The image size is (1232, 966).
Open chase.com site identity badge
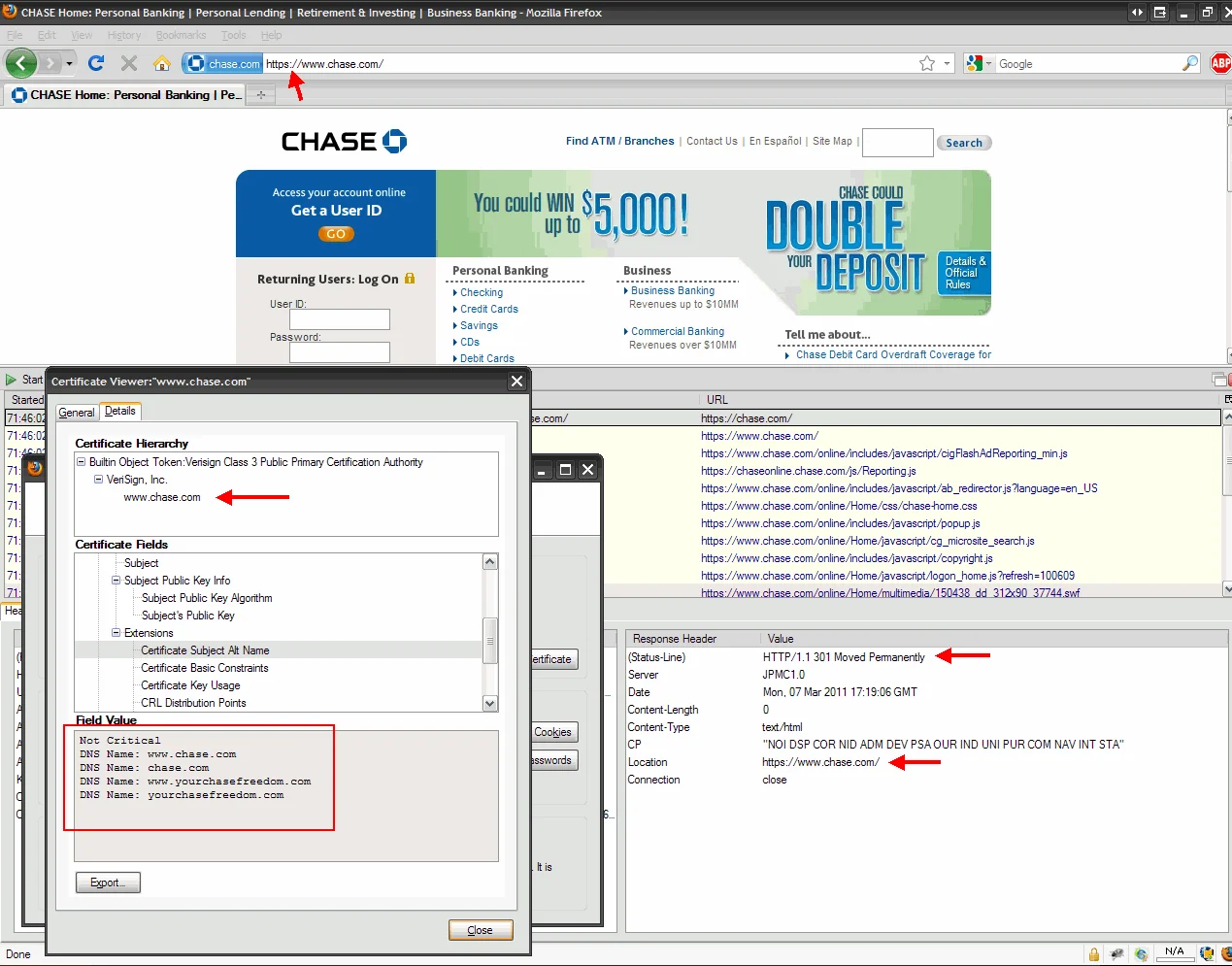coord(223,64)
